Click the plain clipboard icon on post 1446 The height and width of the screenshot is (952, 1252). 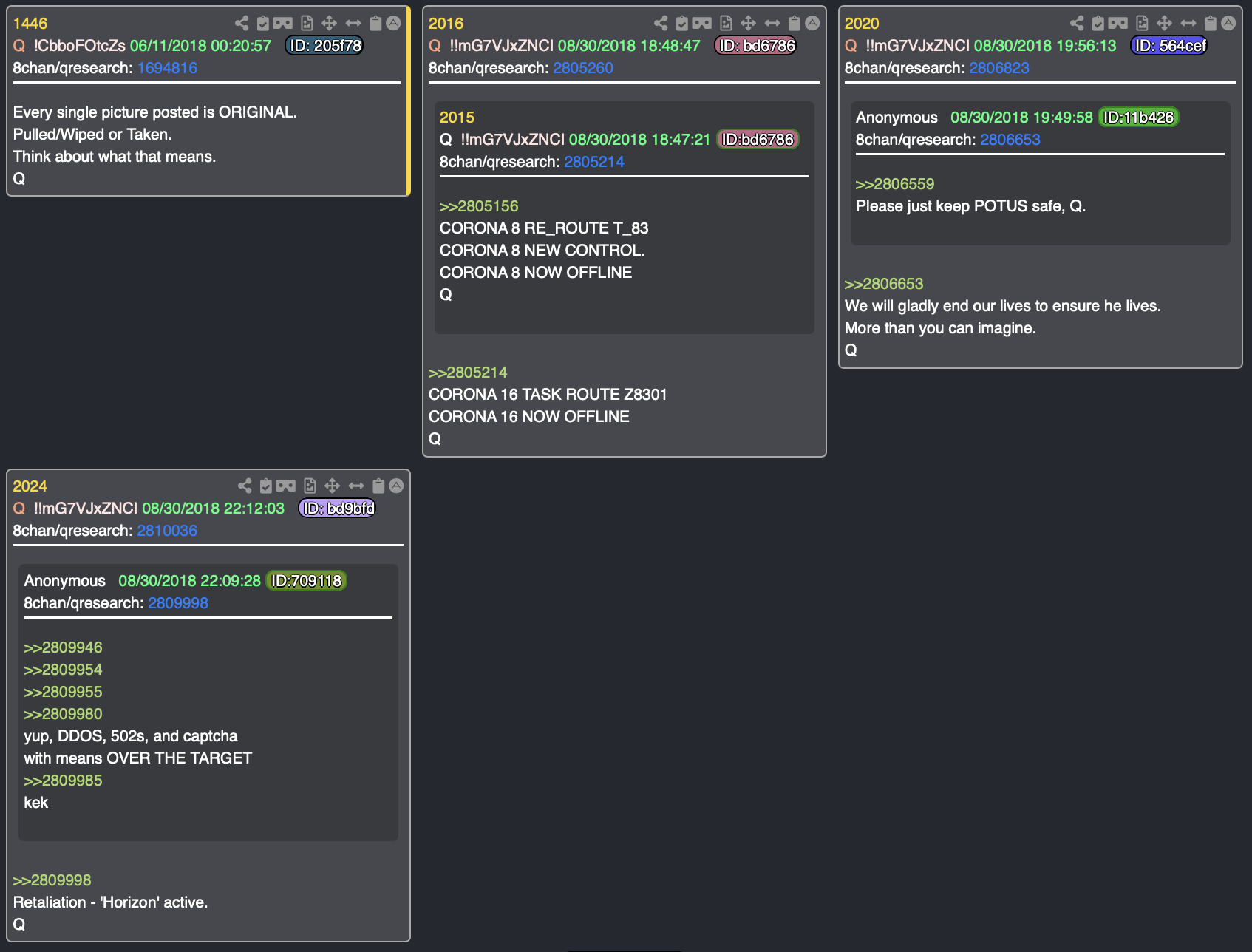375,23
